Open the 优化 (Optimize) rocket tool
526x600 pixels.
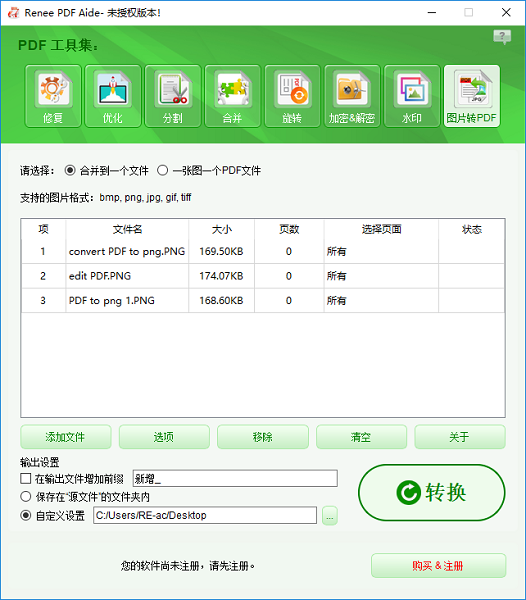113,96
